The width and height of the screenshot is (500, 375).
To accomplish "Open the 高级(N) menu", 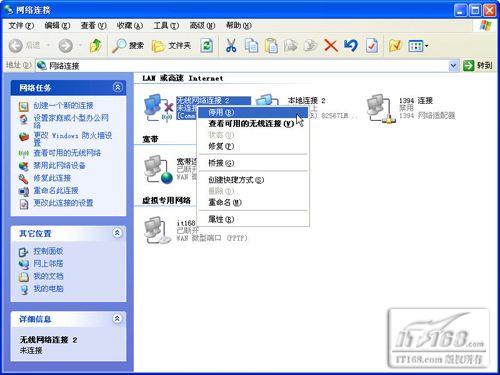I will pyautogui.click(x=202, y=25).
